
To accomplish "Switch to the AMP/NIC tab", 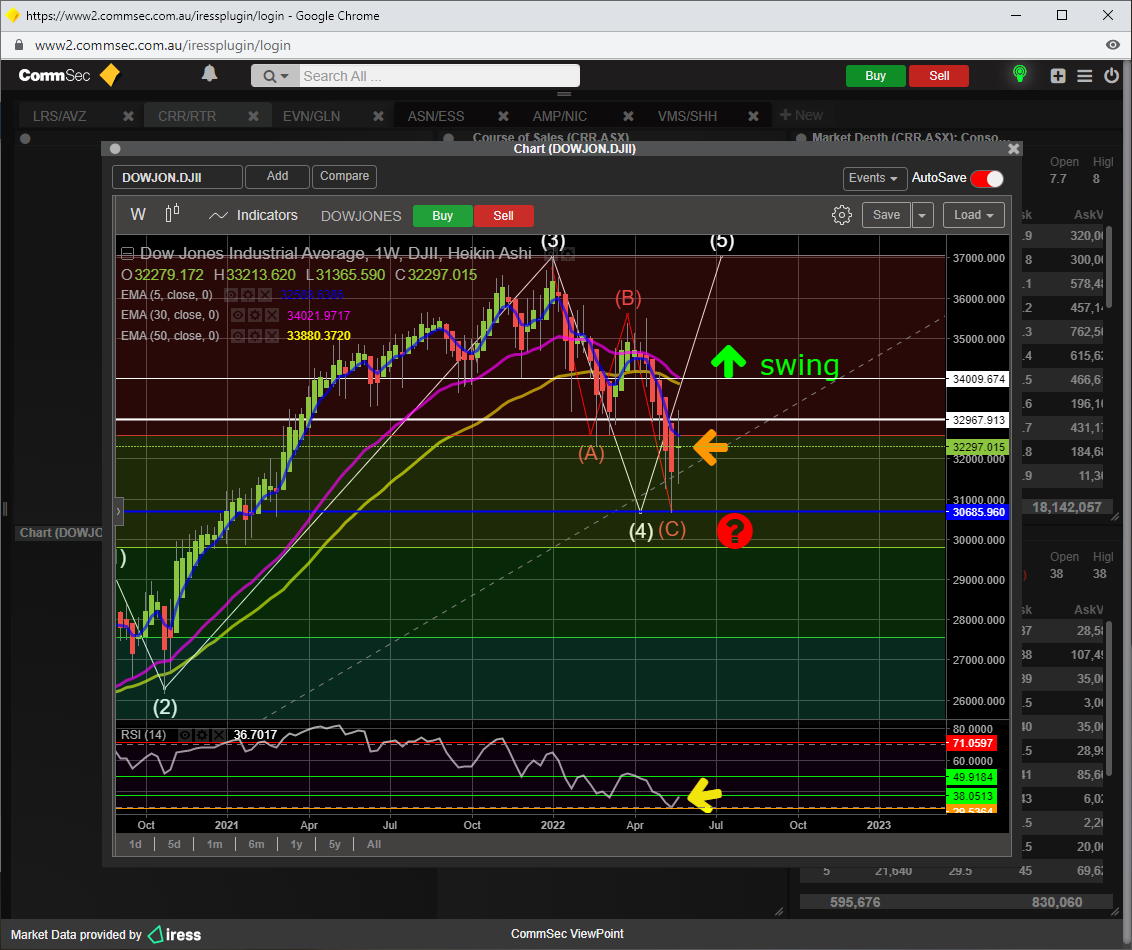I will click(560, 116).
